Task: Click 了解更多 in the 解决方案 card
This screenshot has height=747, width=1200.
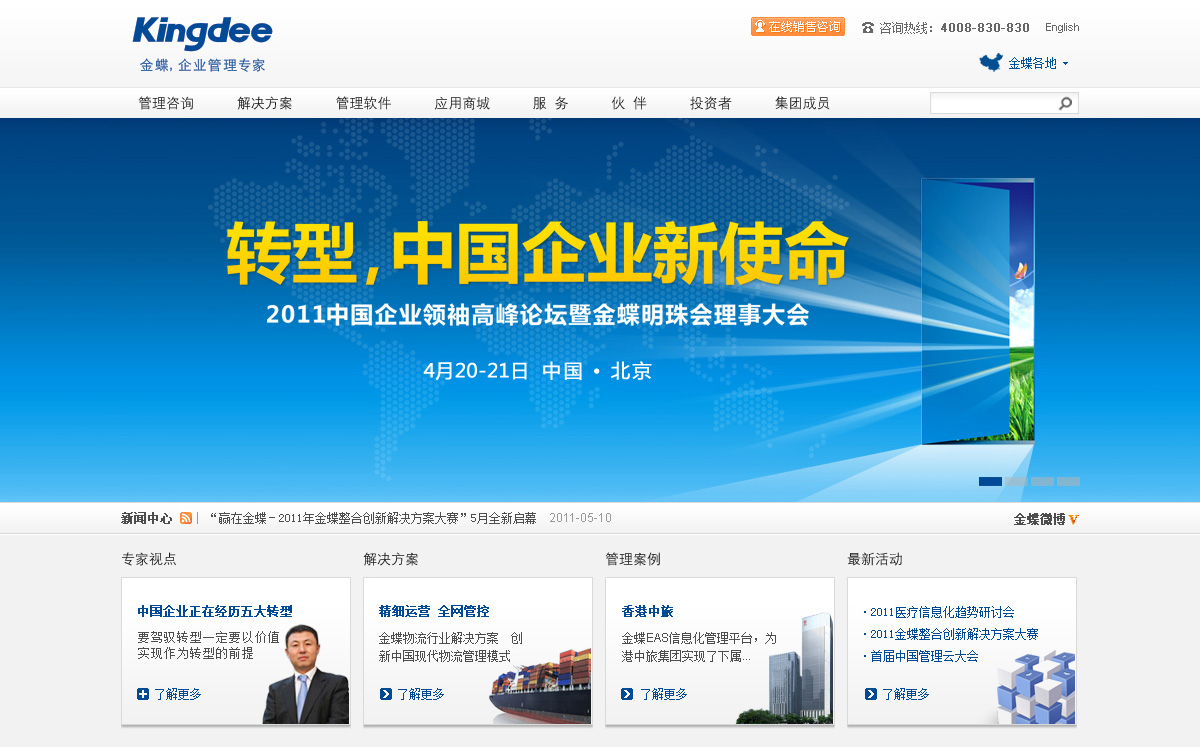Action: [421, 694]
